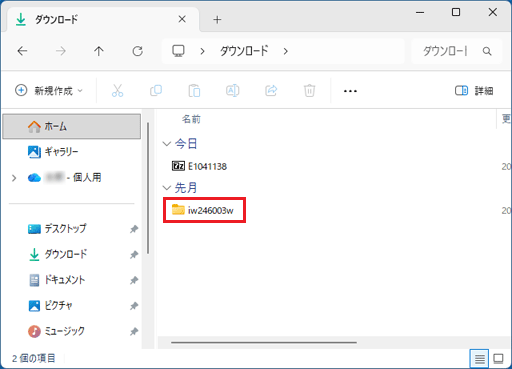This screenshot has height=369, width=512.
Task: Click the search ダウンロード input field
Action: pyautogui.click(x=446, y=51)
